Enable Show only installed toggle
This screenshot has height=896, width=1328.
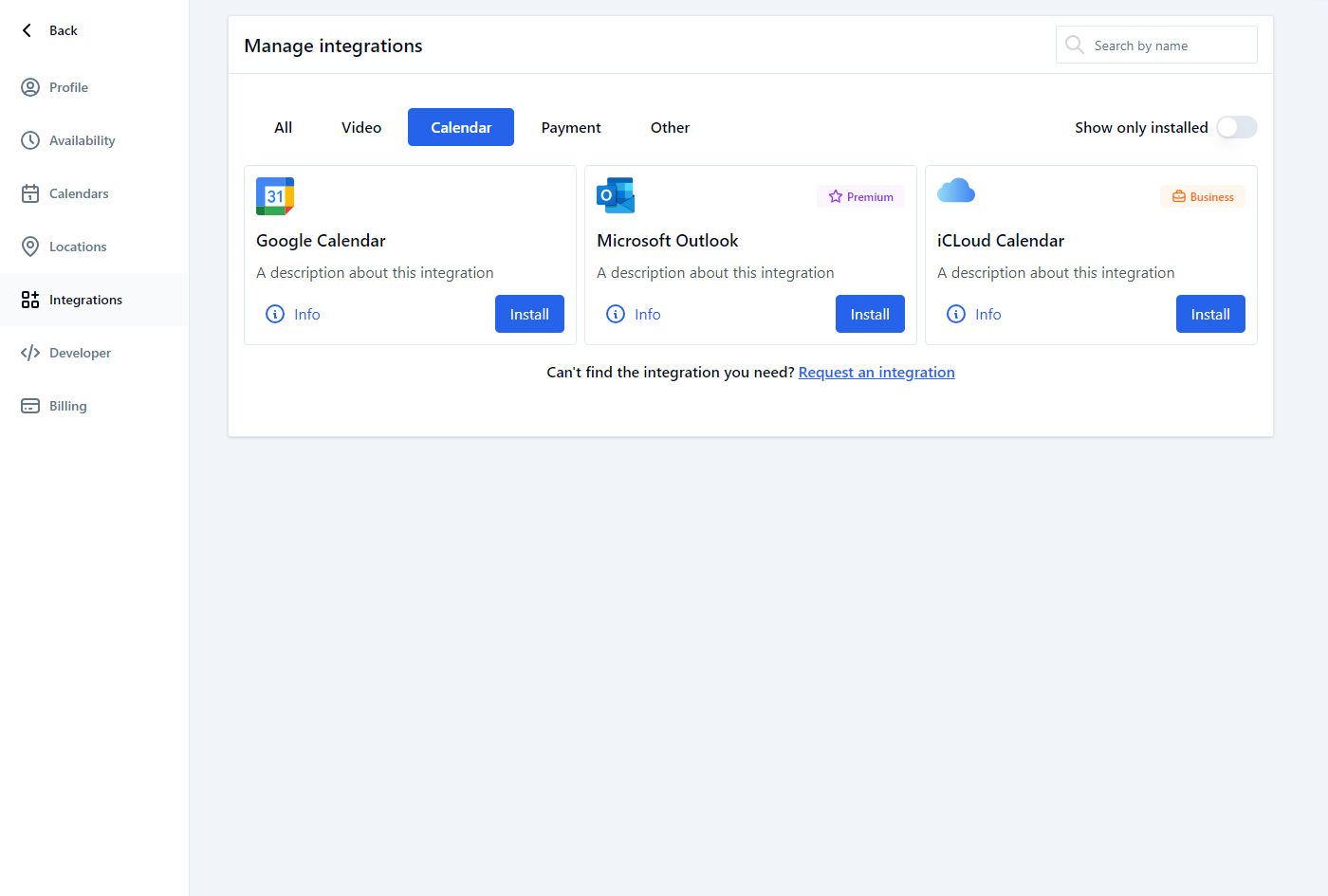1236,127
